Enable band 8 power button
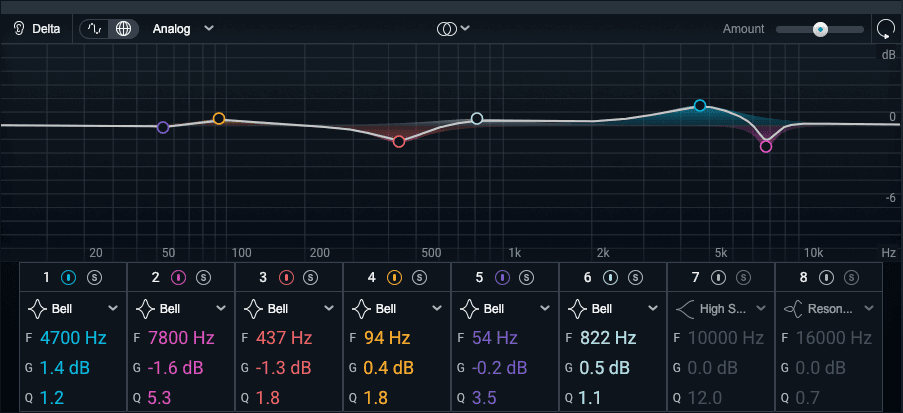 826,278
